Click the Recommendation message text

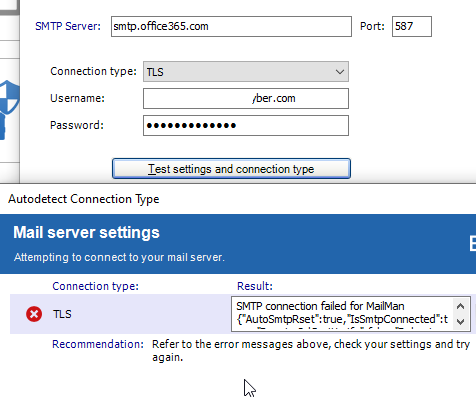[x=311, y=350]
